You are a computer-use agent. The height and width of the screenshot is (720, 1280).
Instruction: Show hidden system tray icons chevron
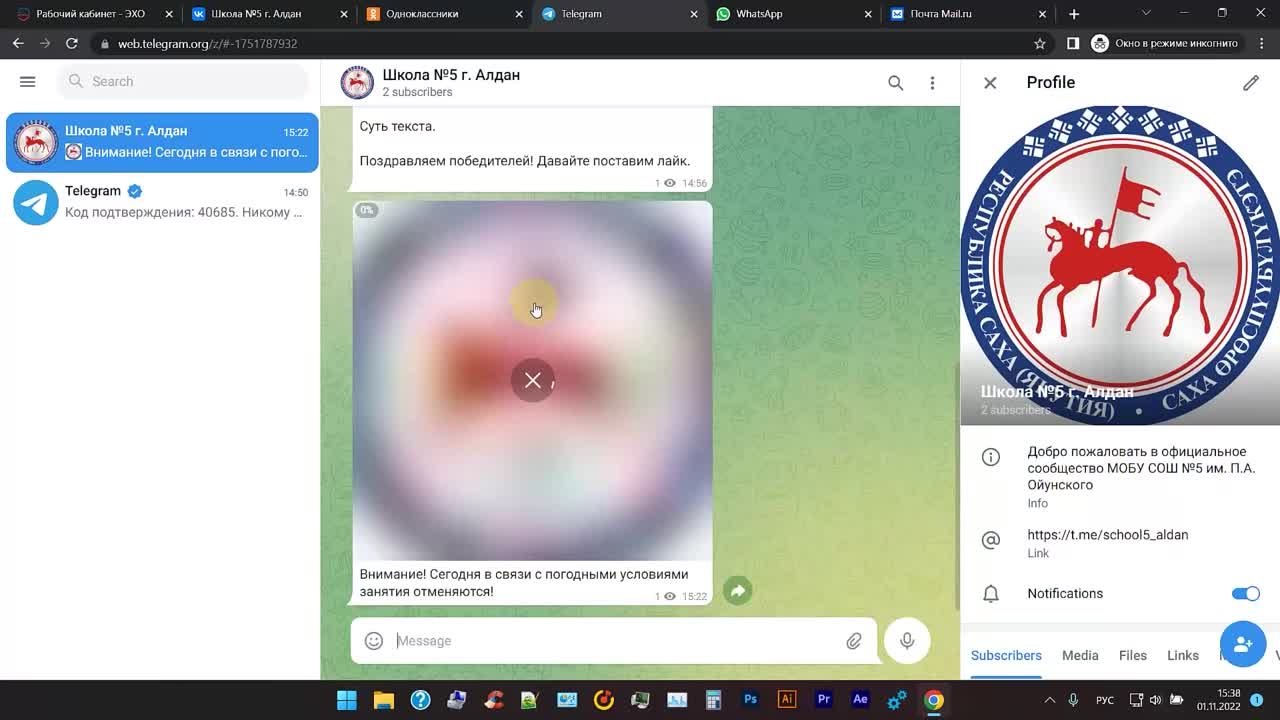(x=1049, y=700)
